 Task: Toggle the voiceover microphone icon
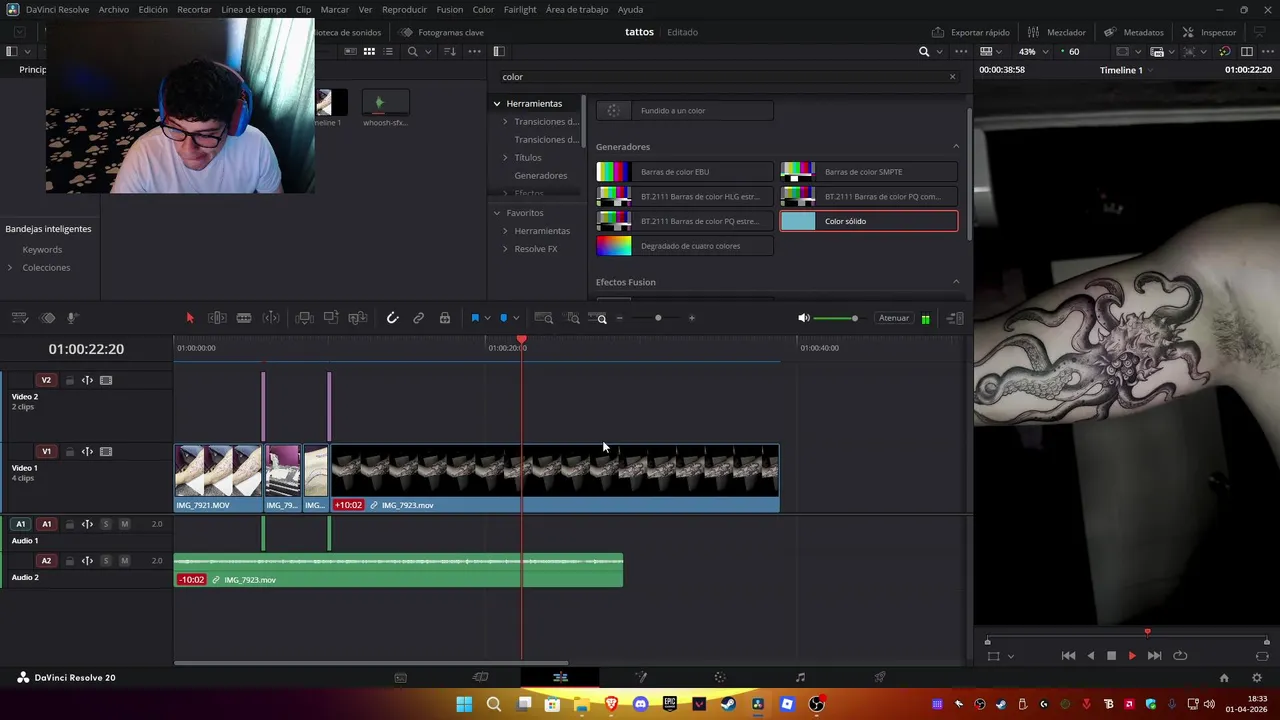72,318
